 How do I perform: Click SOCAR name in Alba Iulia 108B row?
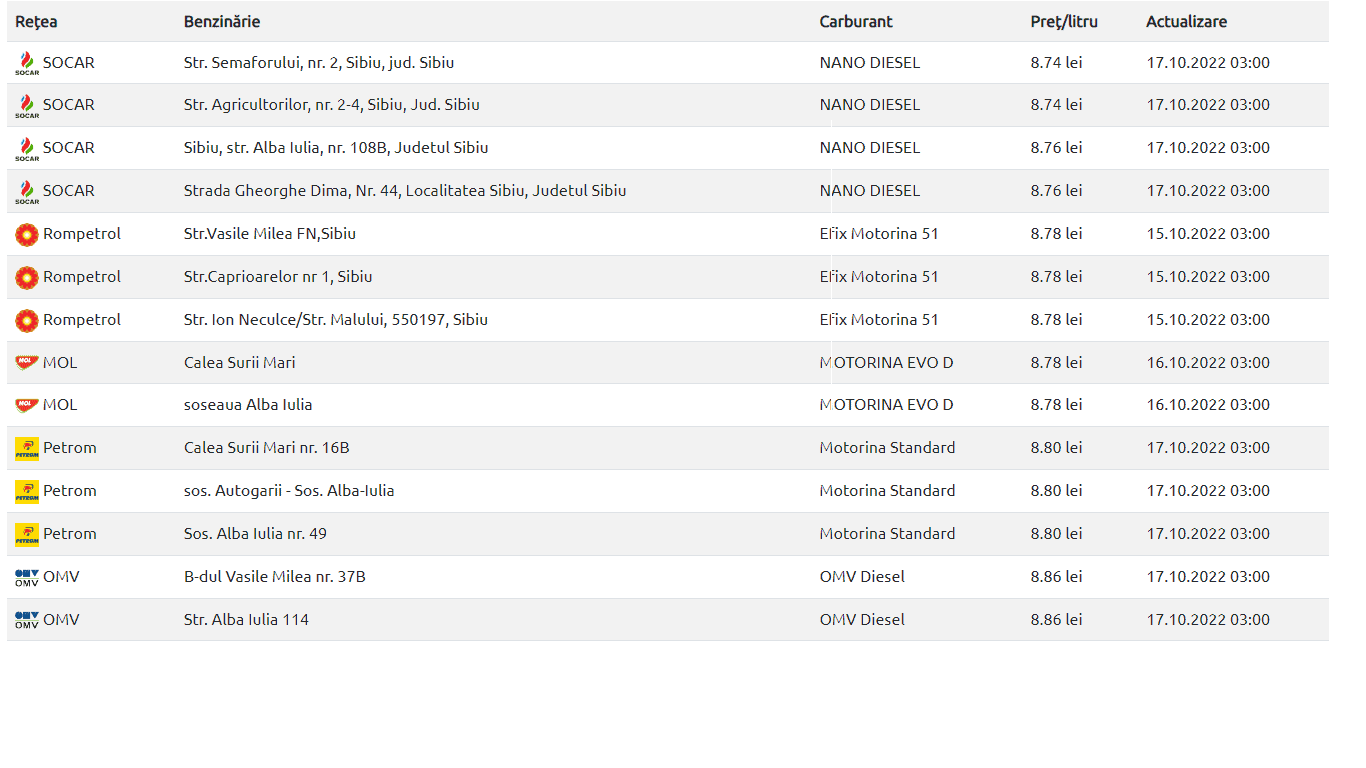(x=69, y=147)
